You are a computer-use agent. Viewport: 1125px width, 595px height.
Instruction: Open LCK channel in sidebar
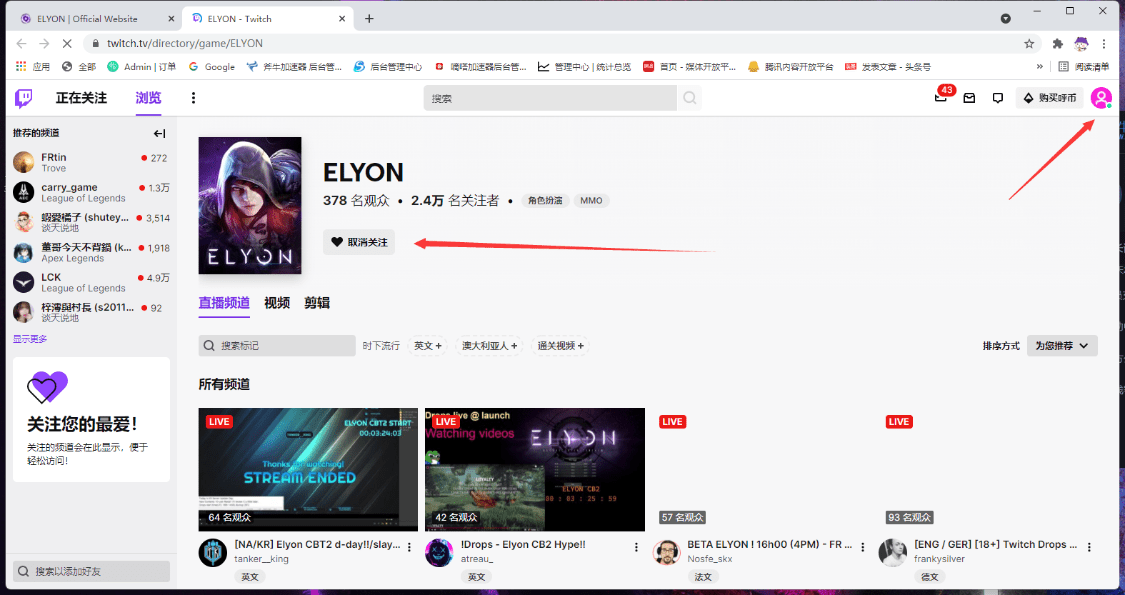pos(91,282)
